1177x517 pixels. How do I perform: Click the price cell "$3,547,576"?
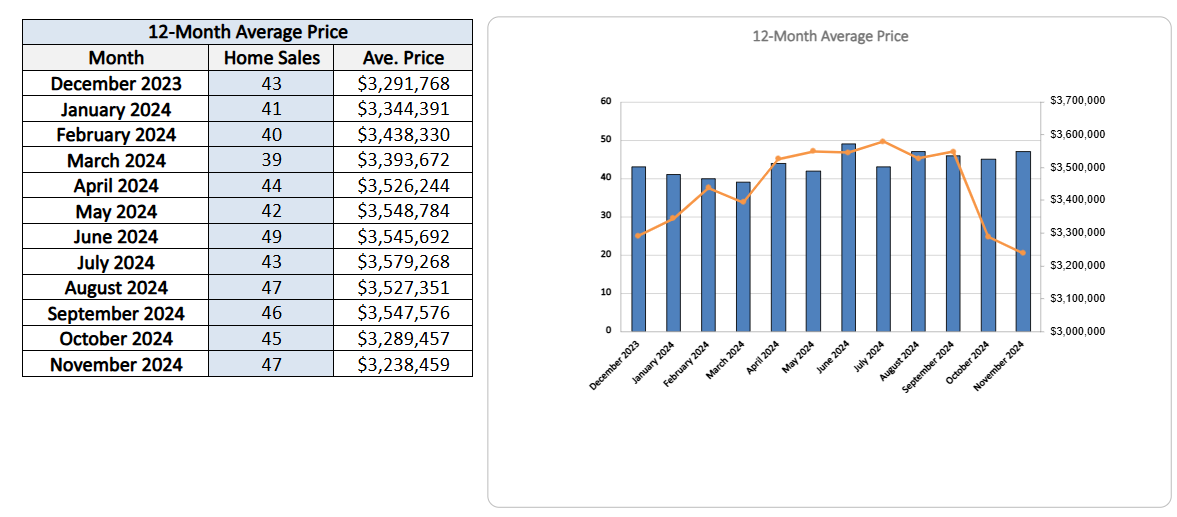(x=403, y=313)
